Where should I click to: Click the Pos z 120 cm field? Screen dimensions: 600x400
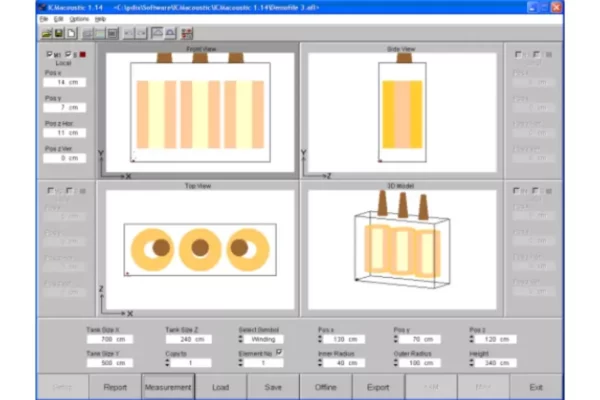(x=496, y=339)
